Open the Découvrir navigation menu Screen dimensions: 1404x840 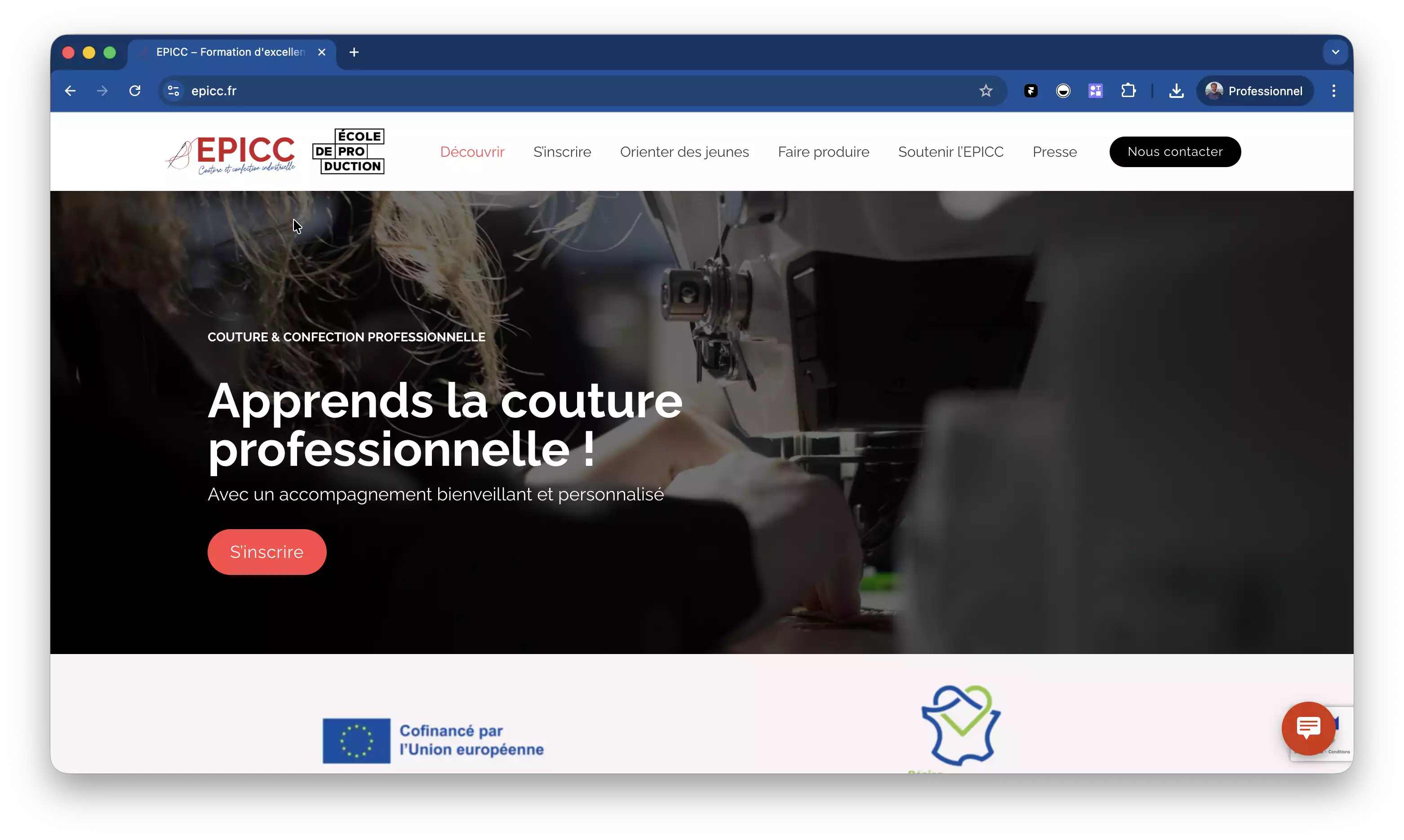472,152
